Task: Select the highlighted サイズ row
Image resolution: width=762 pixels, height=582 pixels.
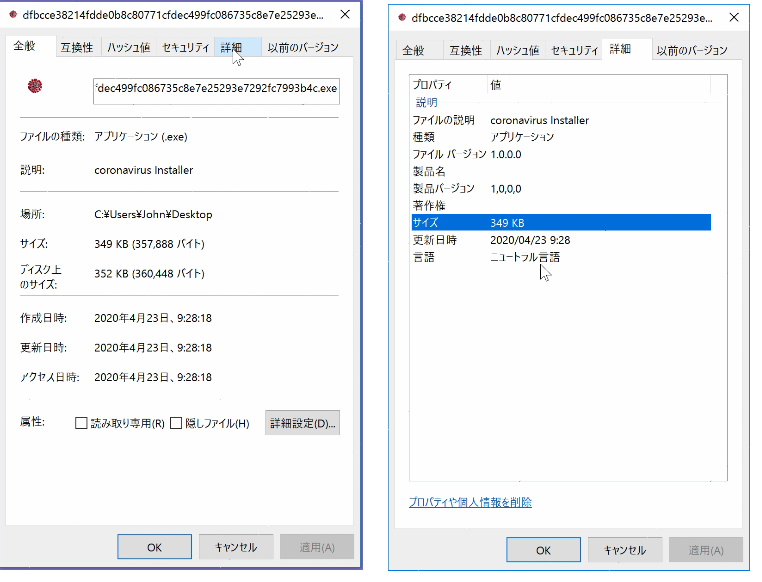Action: (x=560, y=222)
